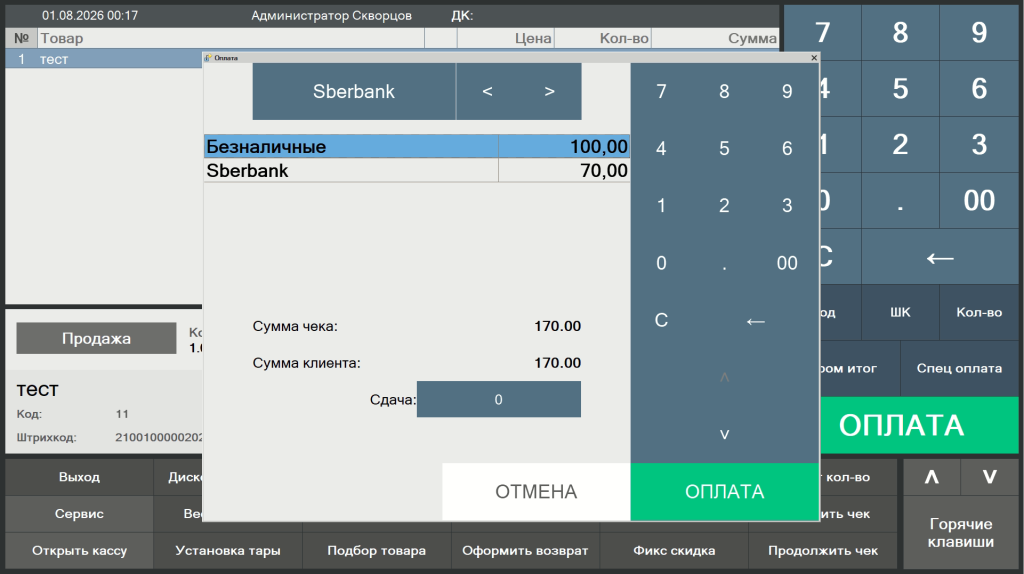The image size is (1024, 574).
Task: Tap digit 9 on the payment dialog keypad
Action: (787, 91)
